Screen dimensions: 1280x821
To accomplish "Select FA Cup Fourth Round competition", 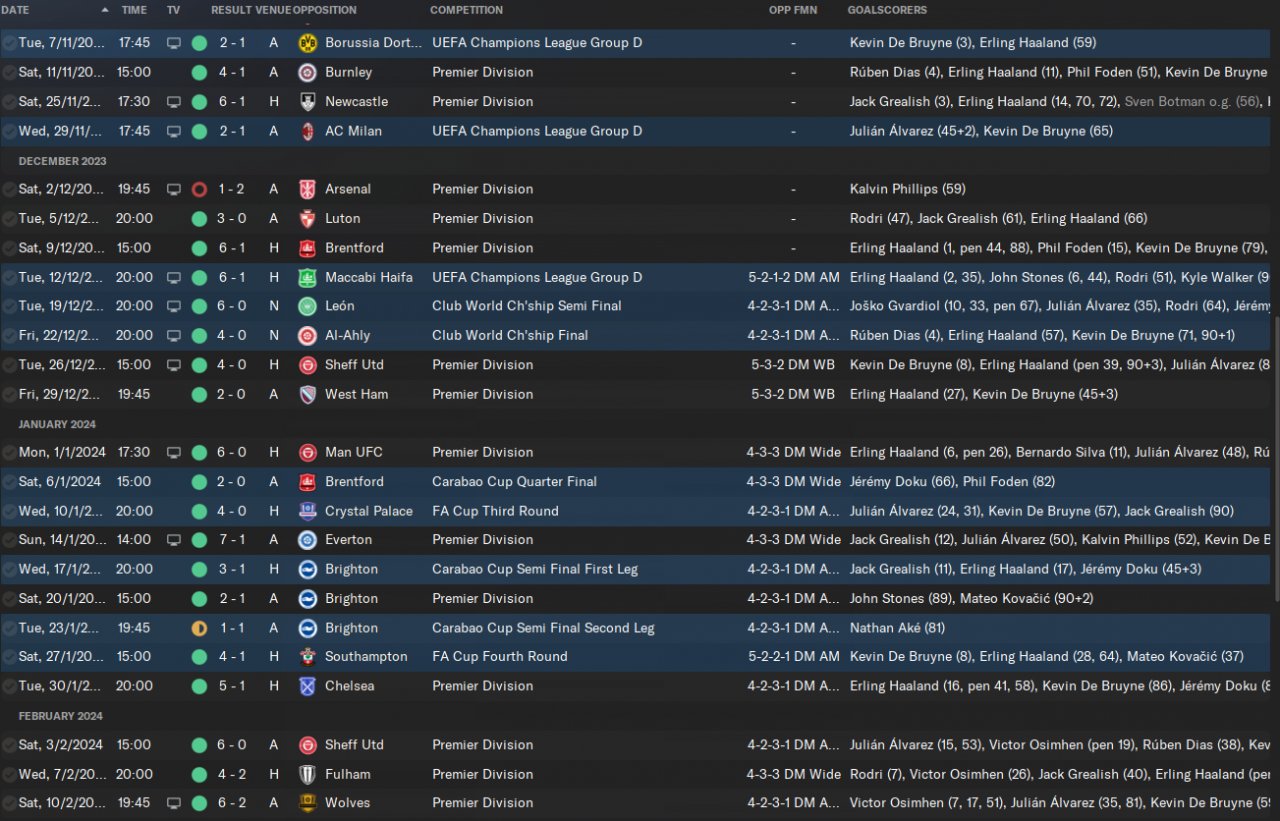I will [500, 657].
